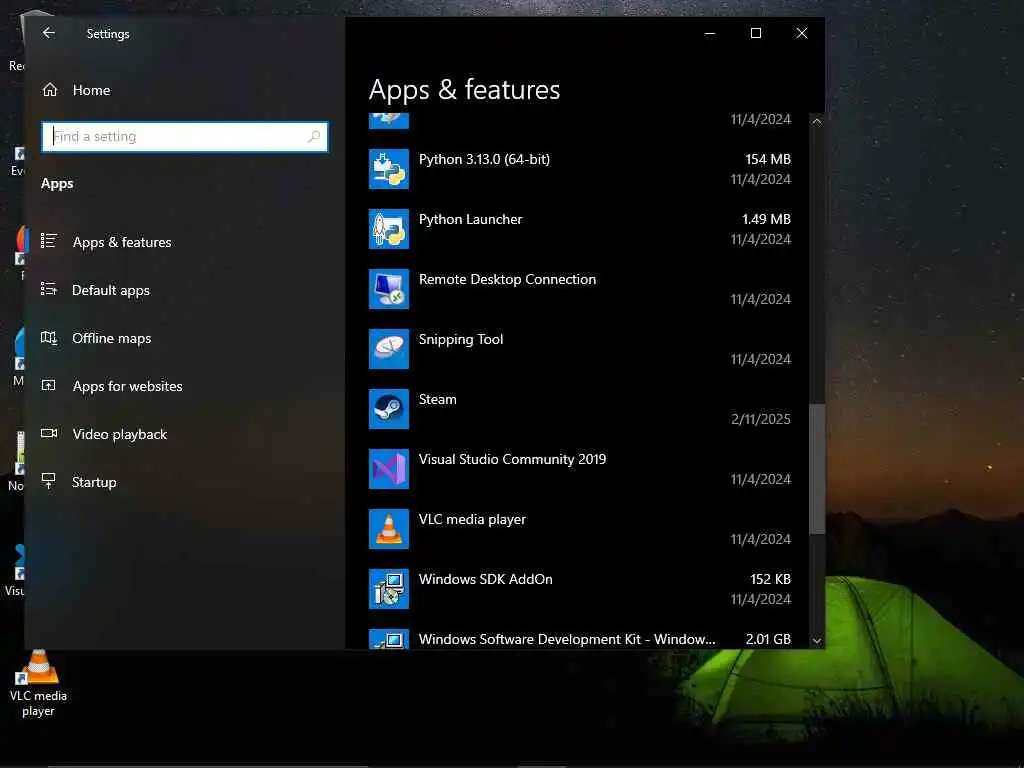Viewport: 1024px width, 768px height.
Task: Open Default apps section
Action: coord(111,291)
